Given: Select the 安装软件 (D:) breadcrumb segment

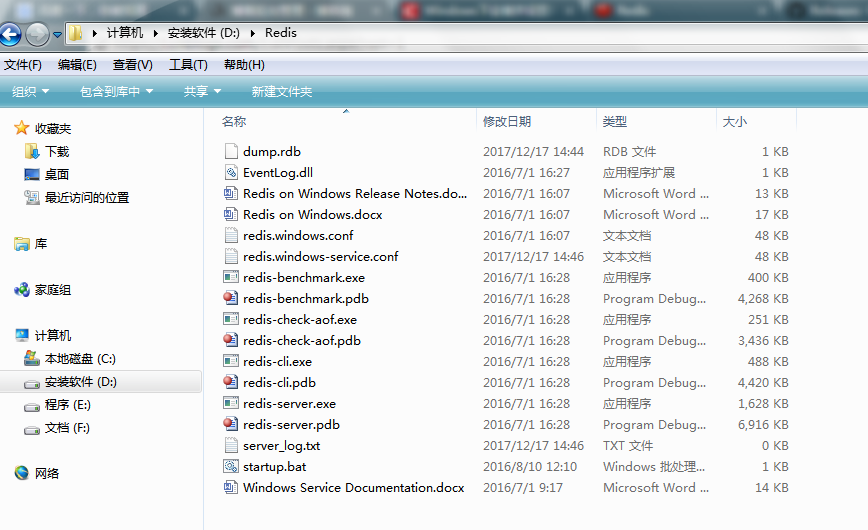Looking at the screenshot, I should pyautogui.click(x=204, y=33).
